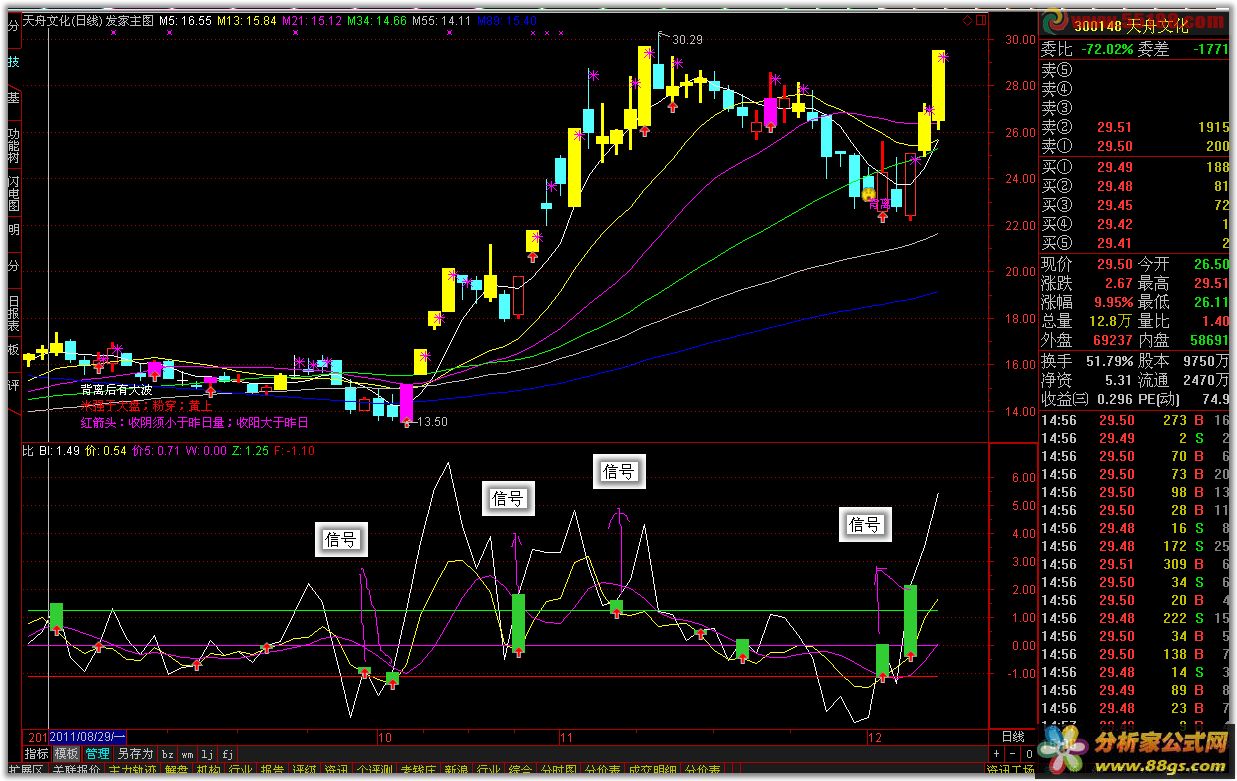Click the 委比 -72.02% value
The image size is (1237, 781).
tap(1105, 49)
